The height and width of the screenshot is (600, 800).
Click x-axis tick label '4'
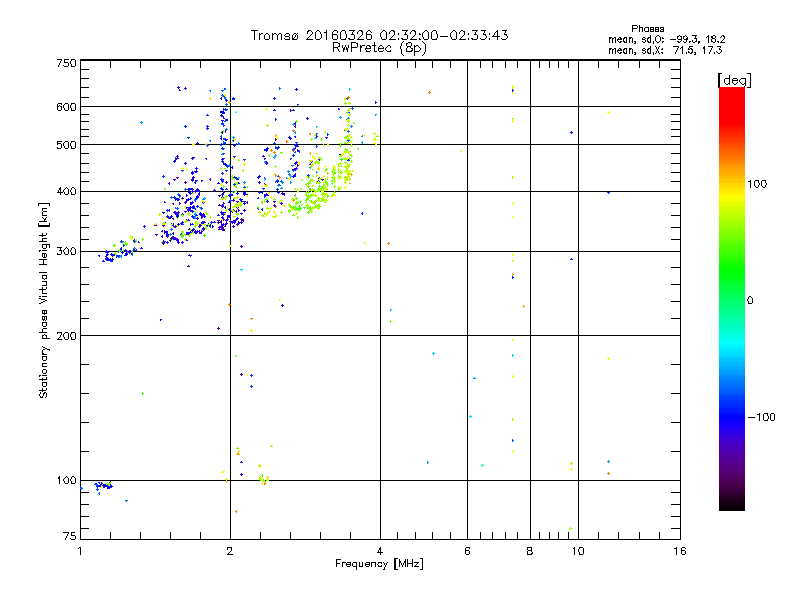(380, 551)
